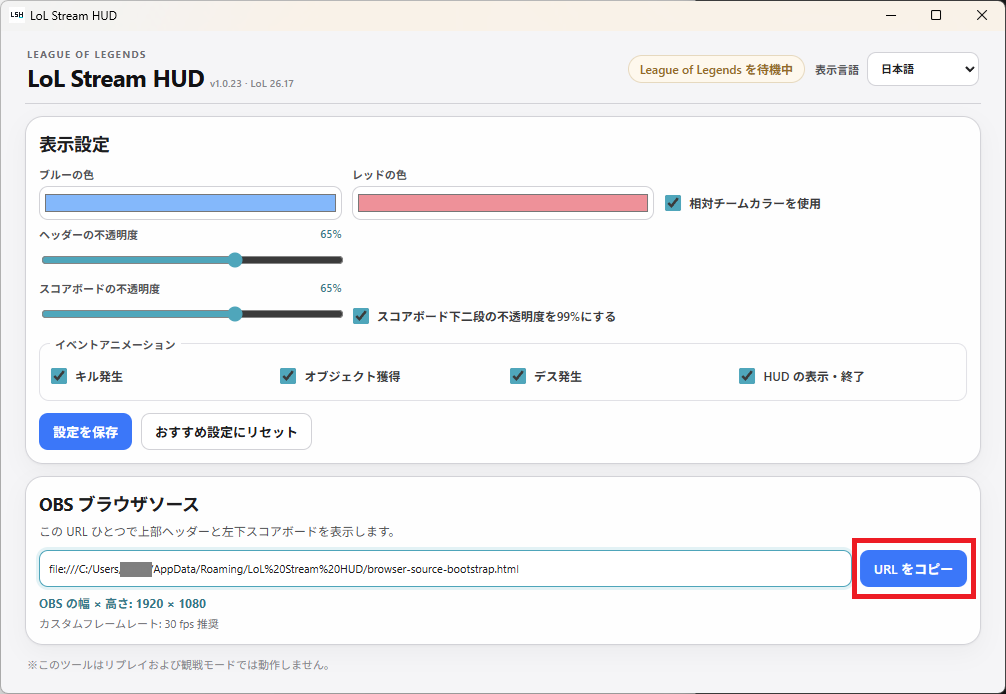
Task: Toggle スコアボード下二段の不透明度を99%にする checkbox
Action: [361, 316]
